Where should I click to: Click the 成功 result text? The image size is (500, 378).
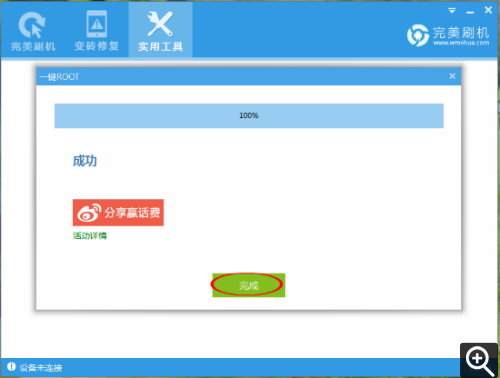pos(85,161)
